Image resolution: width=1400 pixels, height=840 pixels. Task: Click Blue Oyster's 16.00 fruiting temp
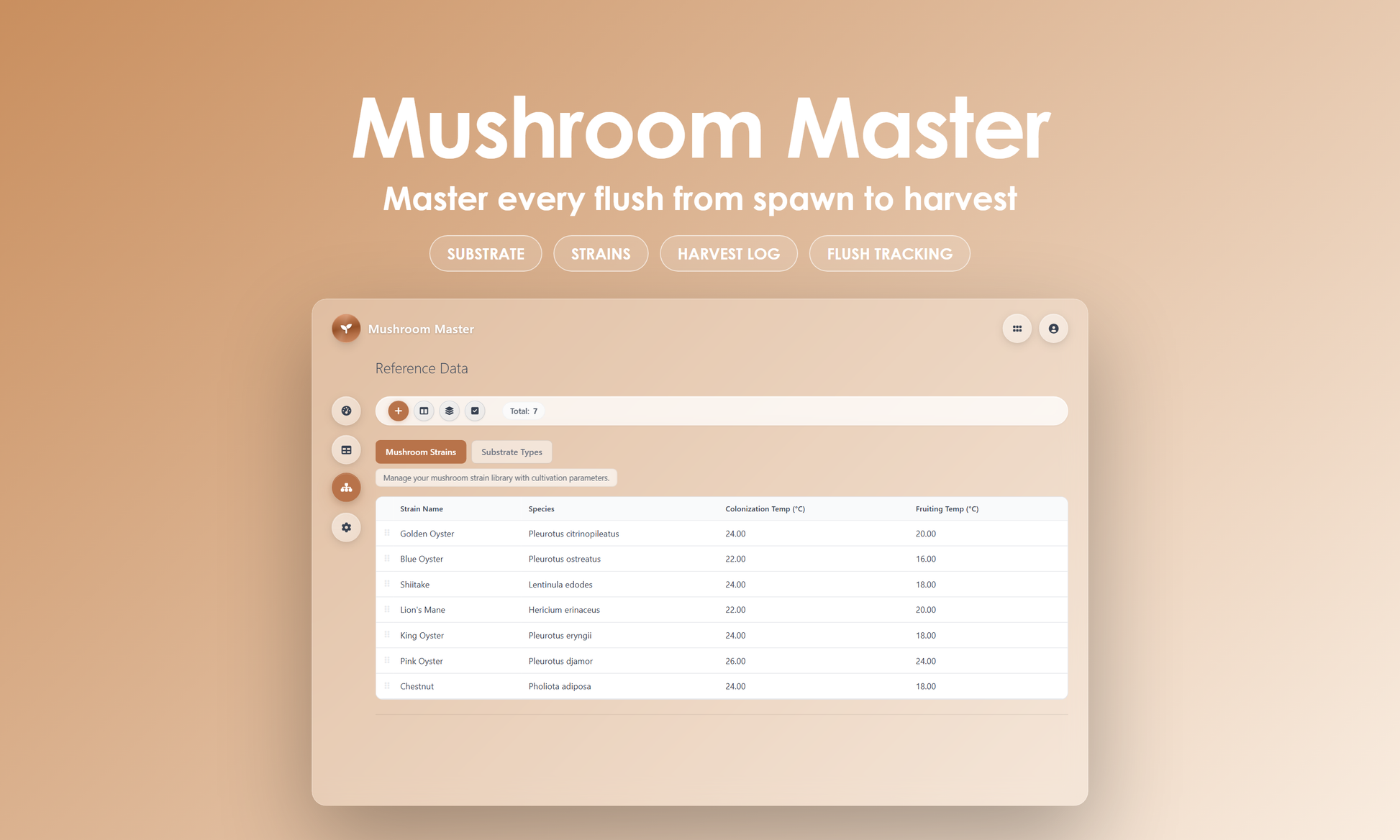click(x=926, y=559)
